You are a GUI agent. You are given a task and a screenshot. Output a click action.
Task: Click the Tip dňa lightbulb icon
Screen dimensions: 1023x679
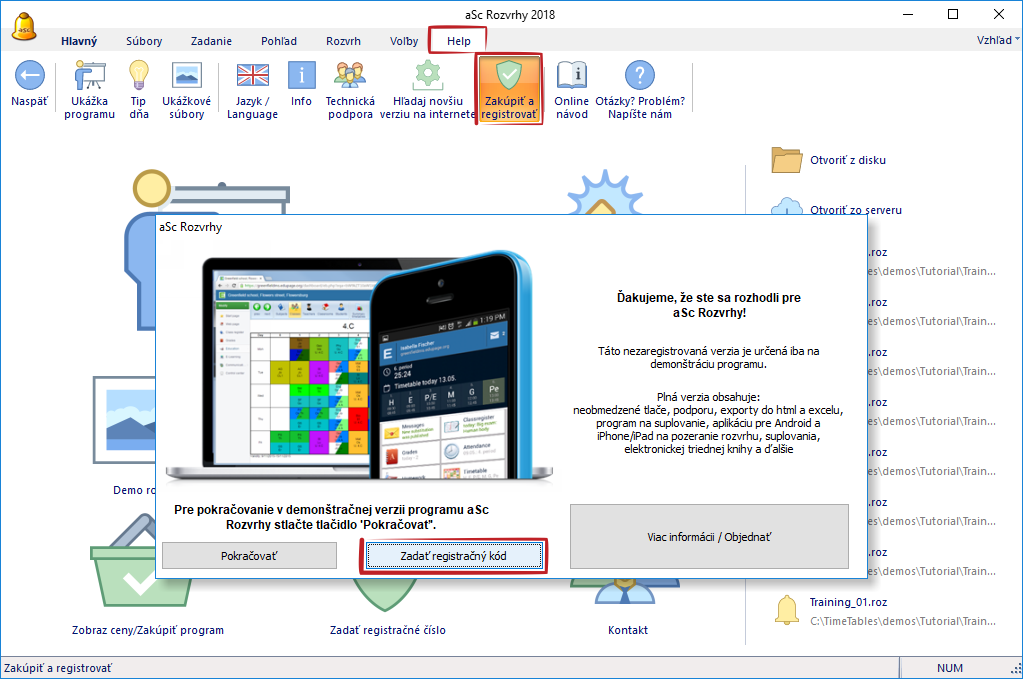point(139,77)
